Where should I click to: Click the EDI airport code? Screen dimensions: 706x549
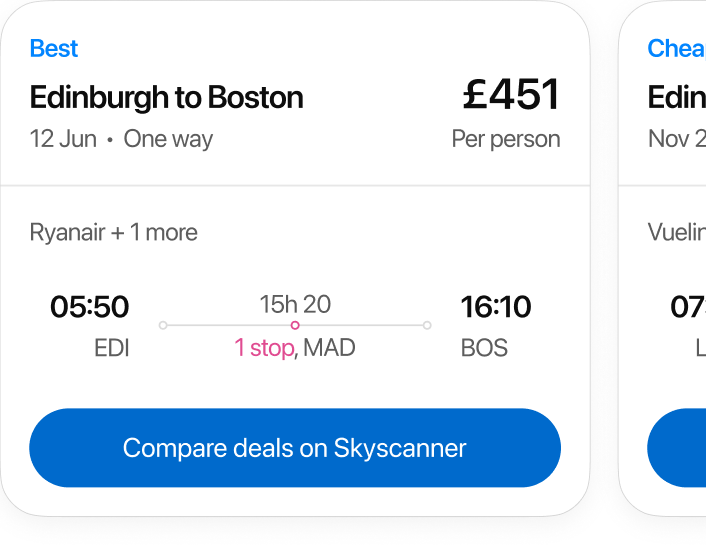112,348
